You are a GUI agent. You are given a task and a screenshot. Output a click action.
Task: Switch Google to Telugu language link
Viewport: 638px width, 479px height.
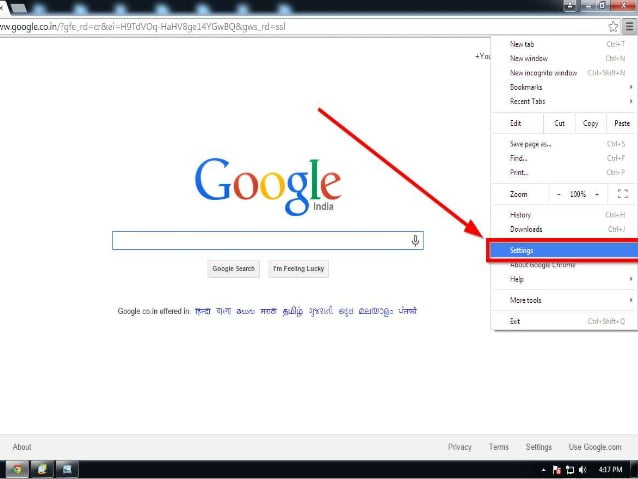(246, 311)
